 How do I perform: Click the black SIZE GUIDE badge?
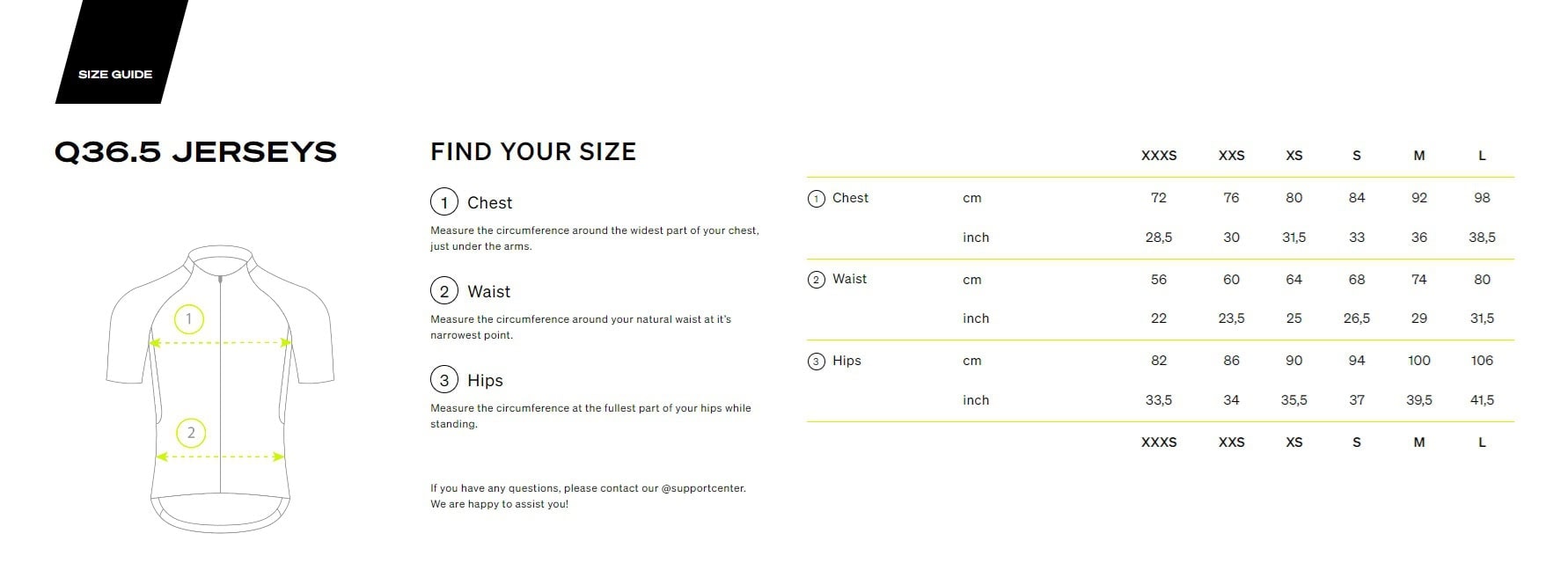coord(115,74)
